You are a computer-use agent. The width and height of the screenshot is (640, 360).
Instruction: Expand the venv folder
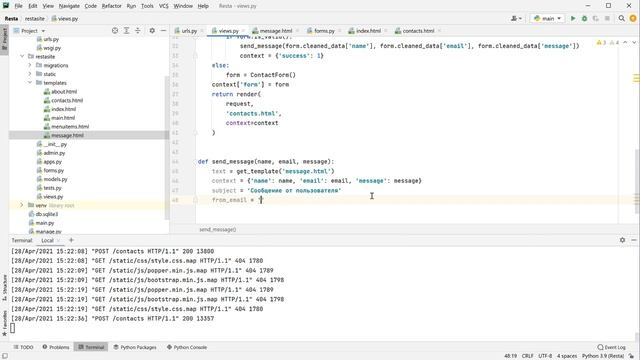22,205
